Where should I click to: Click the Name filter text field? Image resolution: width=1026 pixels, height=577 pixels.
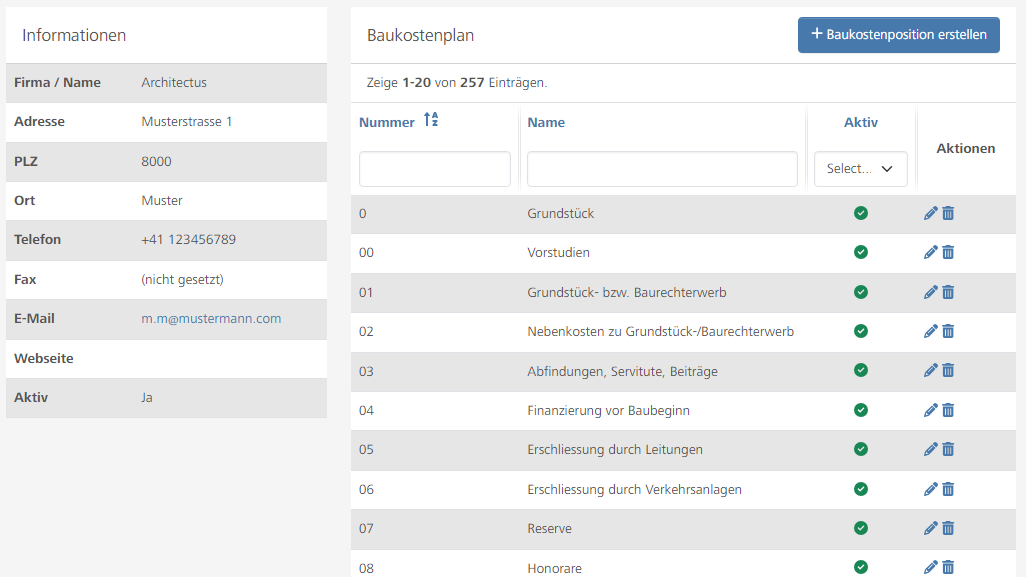(x=662, y=169)
